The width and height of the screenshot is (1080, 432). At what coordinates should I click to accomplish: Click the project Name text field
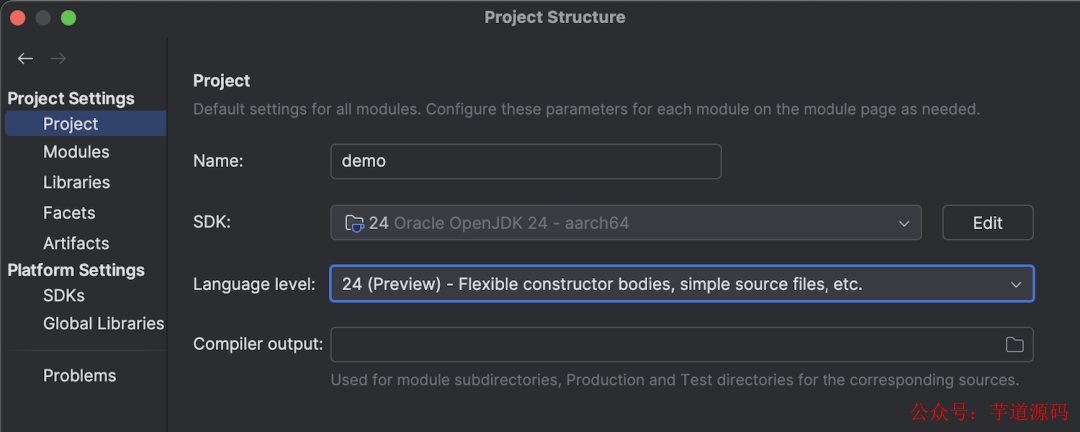click(525, 161)
